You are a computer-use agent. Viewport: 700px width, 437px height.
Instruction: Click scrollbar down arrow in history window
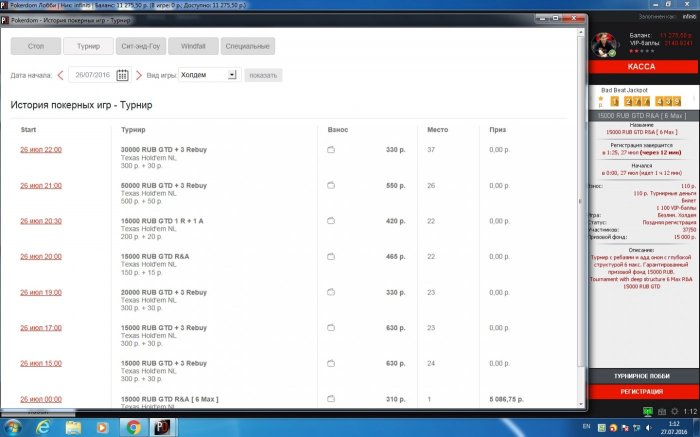[581, 404]
